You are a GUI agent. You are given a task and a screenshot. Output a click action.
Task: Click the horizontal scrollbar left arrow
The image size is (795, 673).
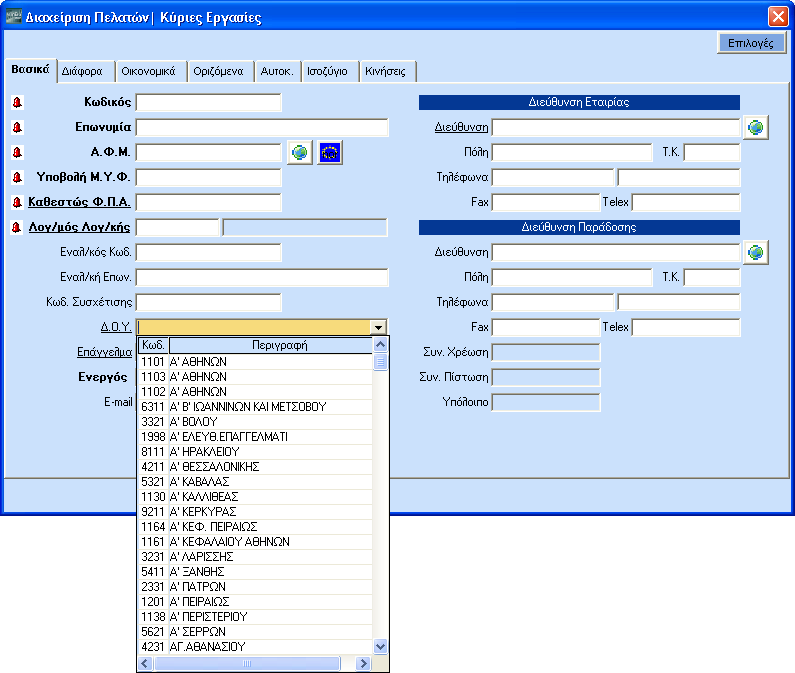(x=146, y=663)
